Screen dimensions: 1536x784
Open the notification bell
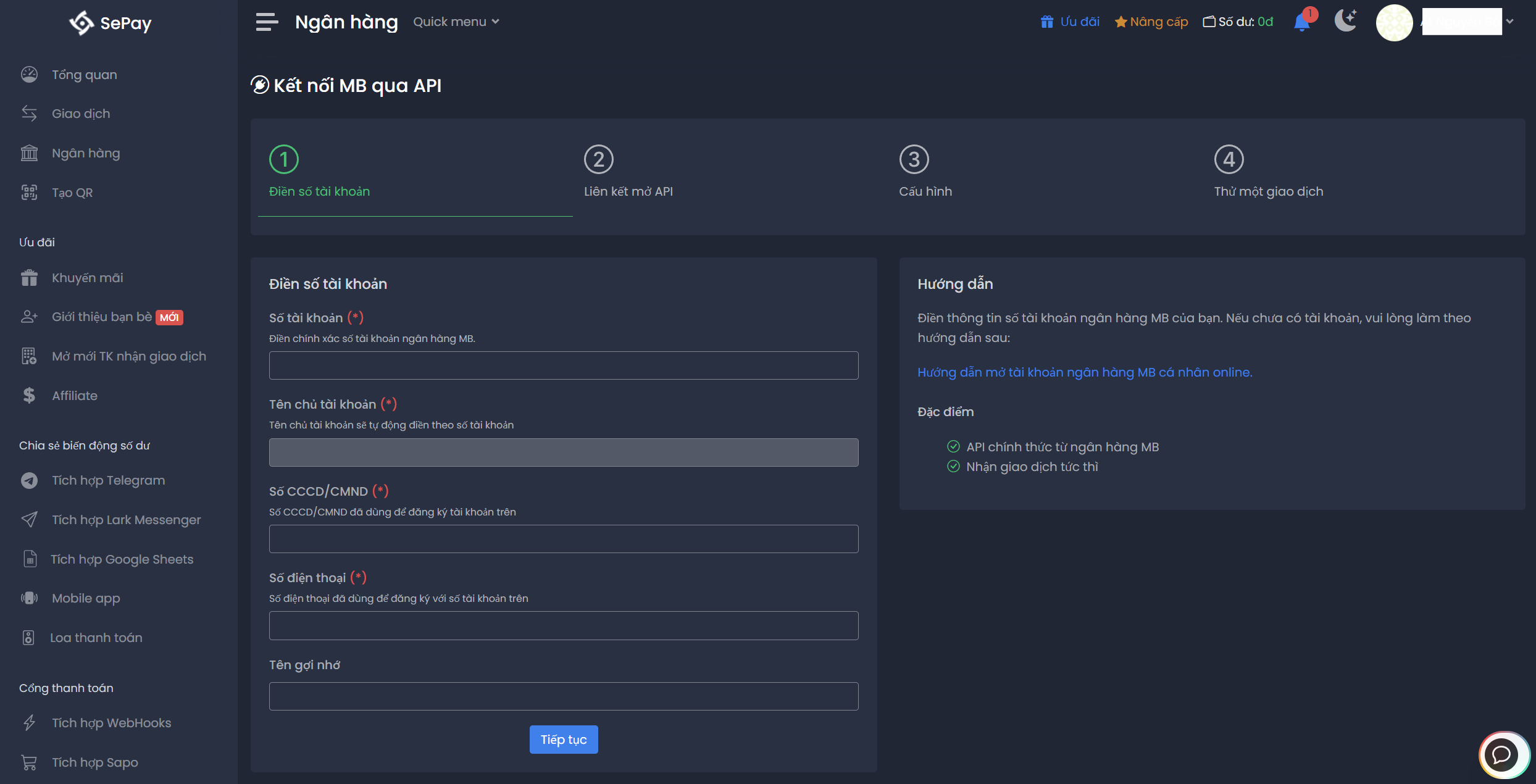tap(1301, 23)
